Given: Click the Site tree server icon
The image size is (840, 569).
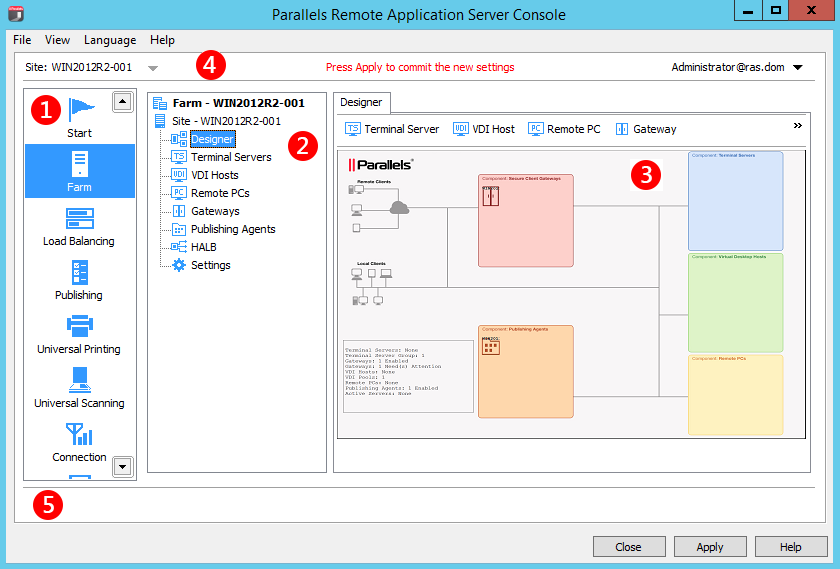Looking at the screenshot, I should click(160, 121).
